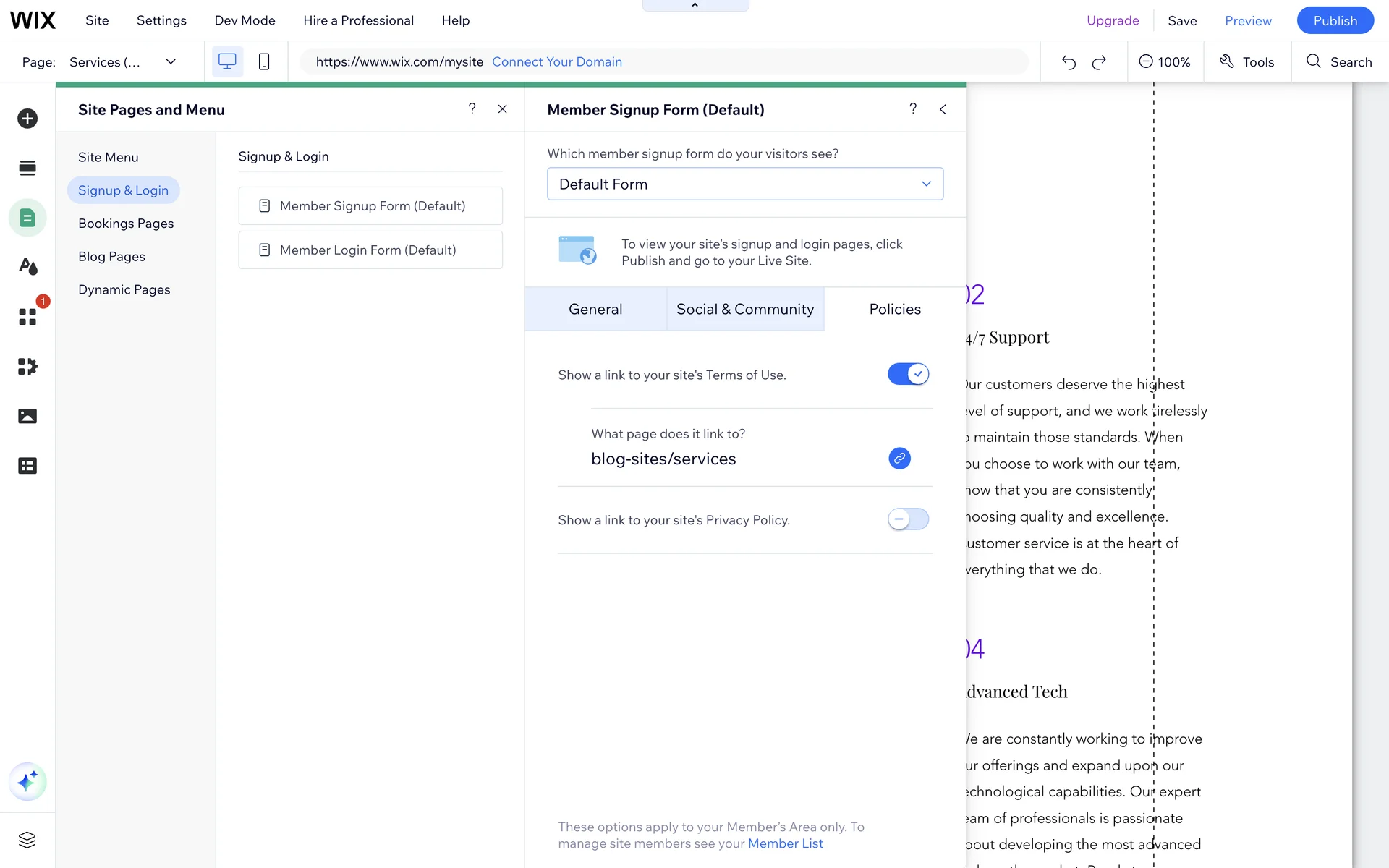Collapse the top bar with the chevron handle

coord(694,6)
